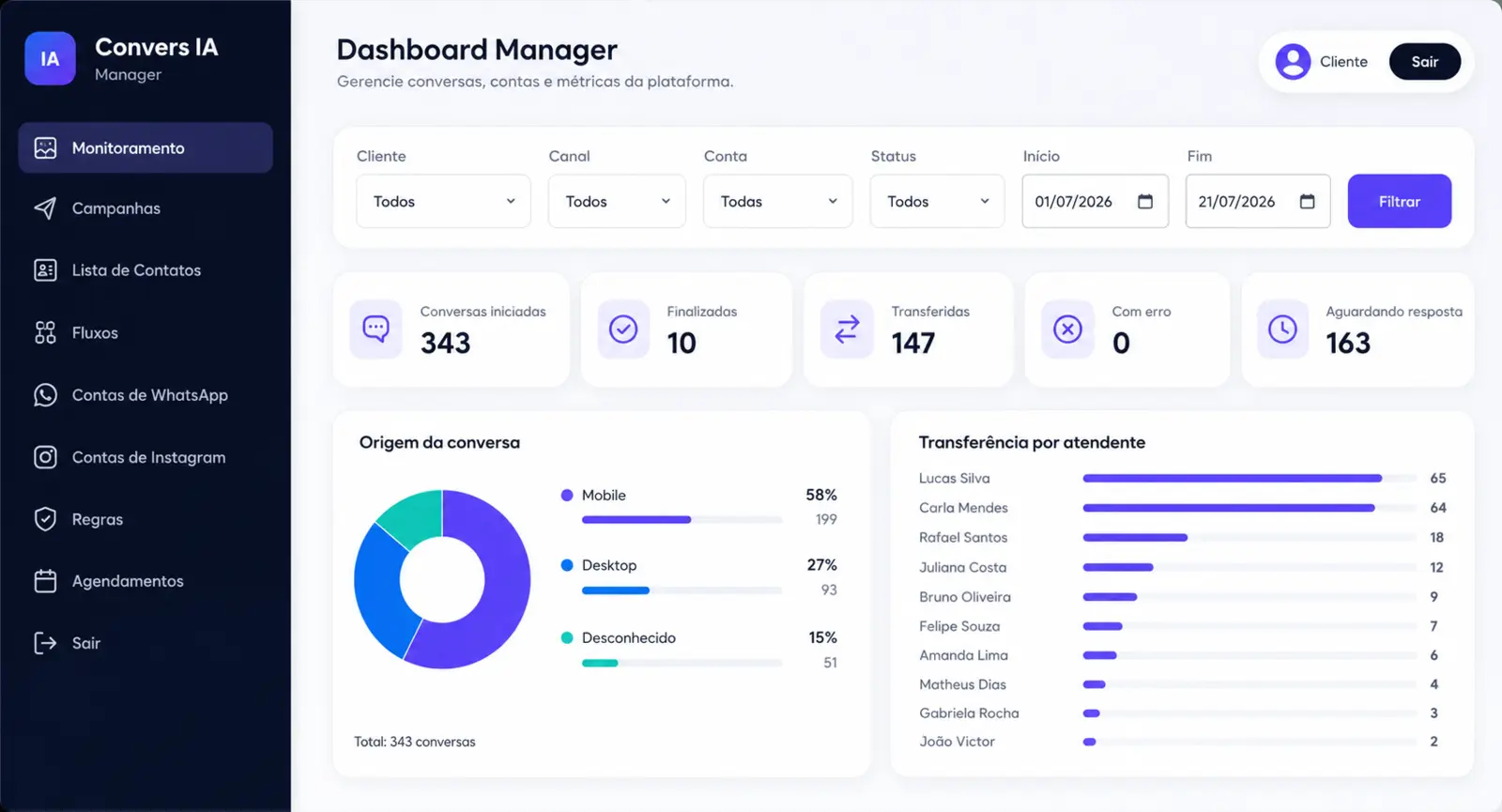Viewport: 1502px width, 812px height.
Task: Click the Campanhas paper plane icon
Action: coord(45,207)
